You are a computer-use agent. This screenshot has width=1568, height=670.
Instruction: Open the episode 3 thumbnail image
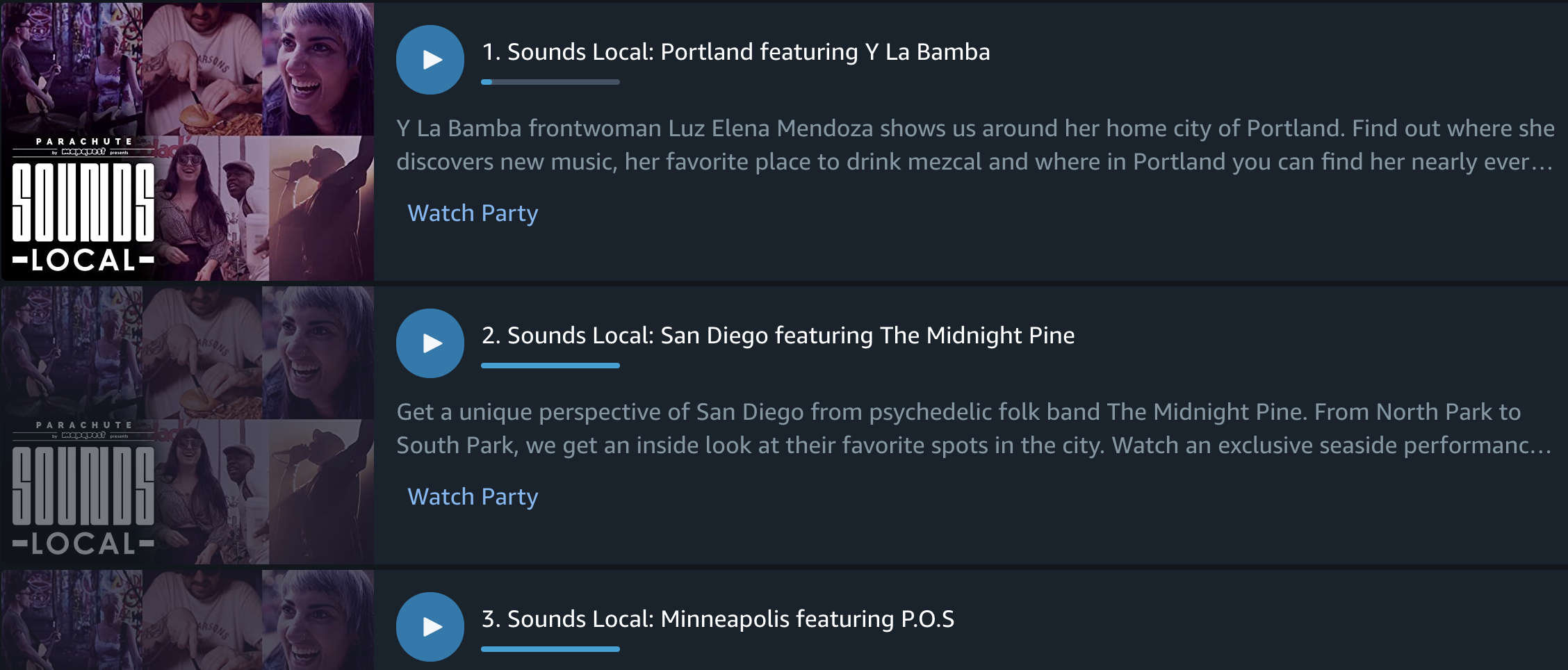click(x=188, y=620)
